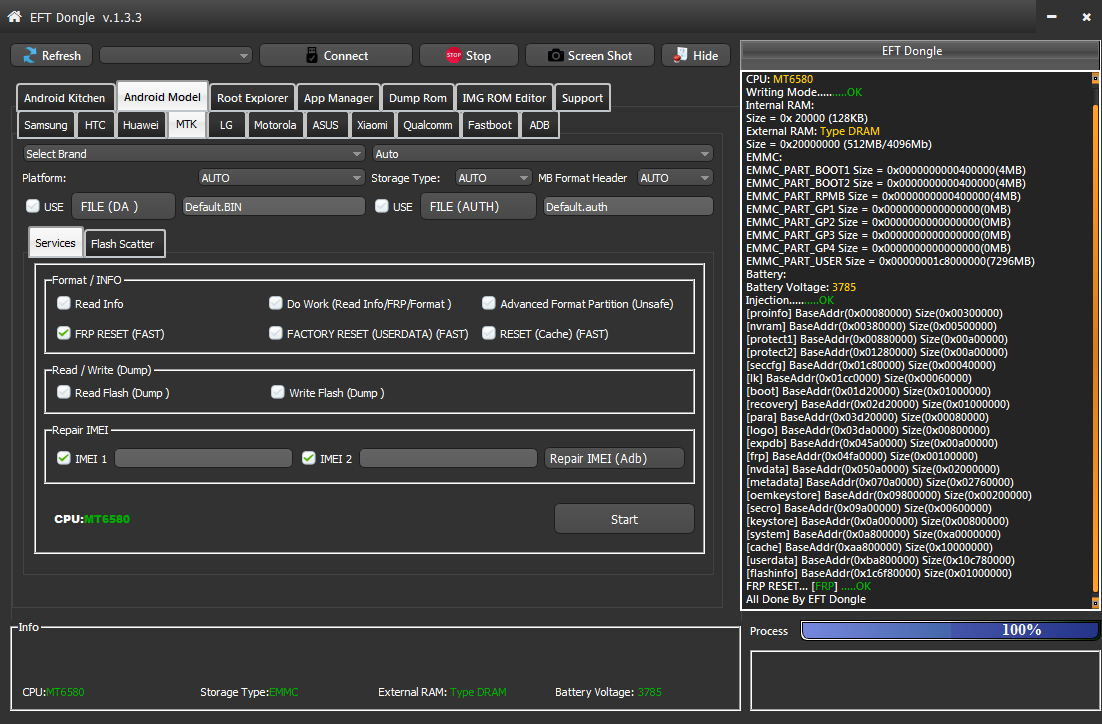
Task: Click the Default.auth file field
Action: click(628, 207)
